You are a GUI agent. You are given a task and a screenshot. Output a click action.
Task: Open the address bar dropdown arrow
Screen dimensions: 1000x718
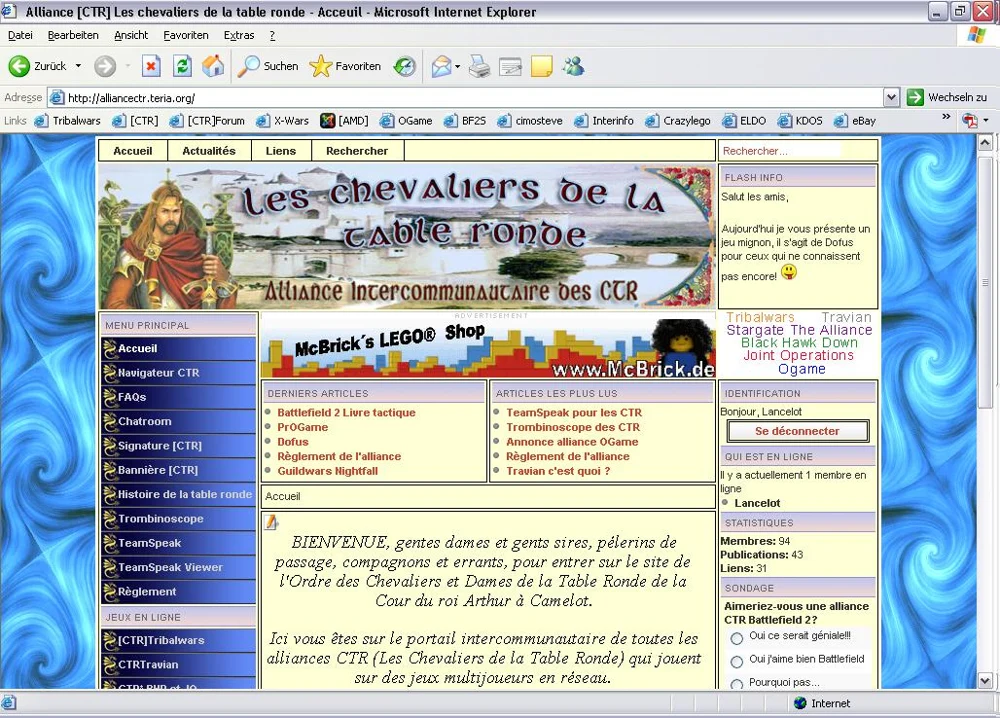pos(891,98)
